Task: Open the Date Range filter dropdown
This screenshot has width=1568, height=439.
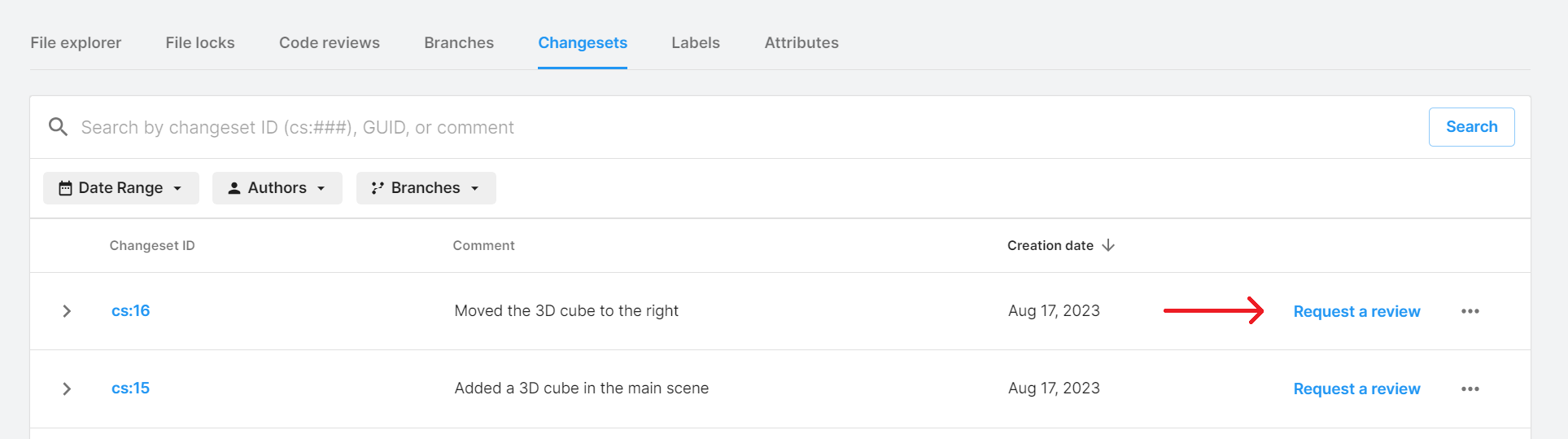Action: pyautogui.click(x=120, y=188)
